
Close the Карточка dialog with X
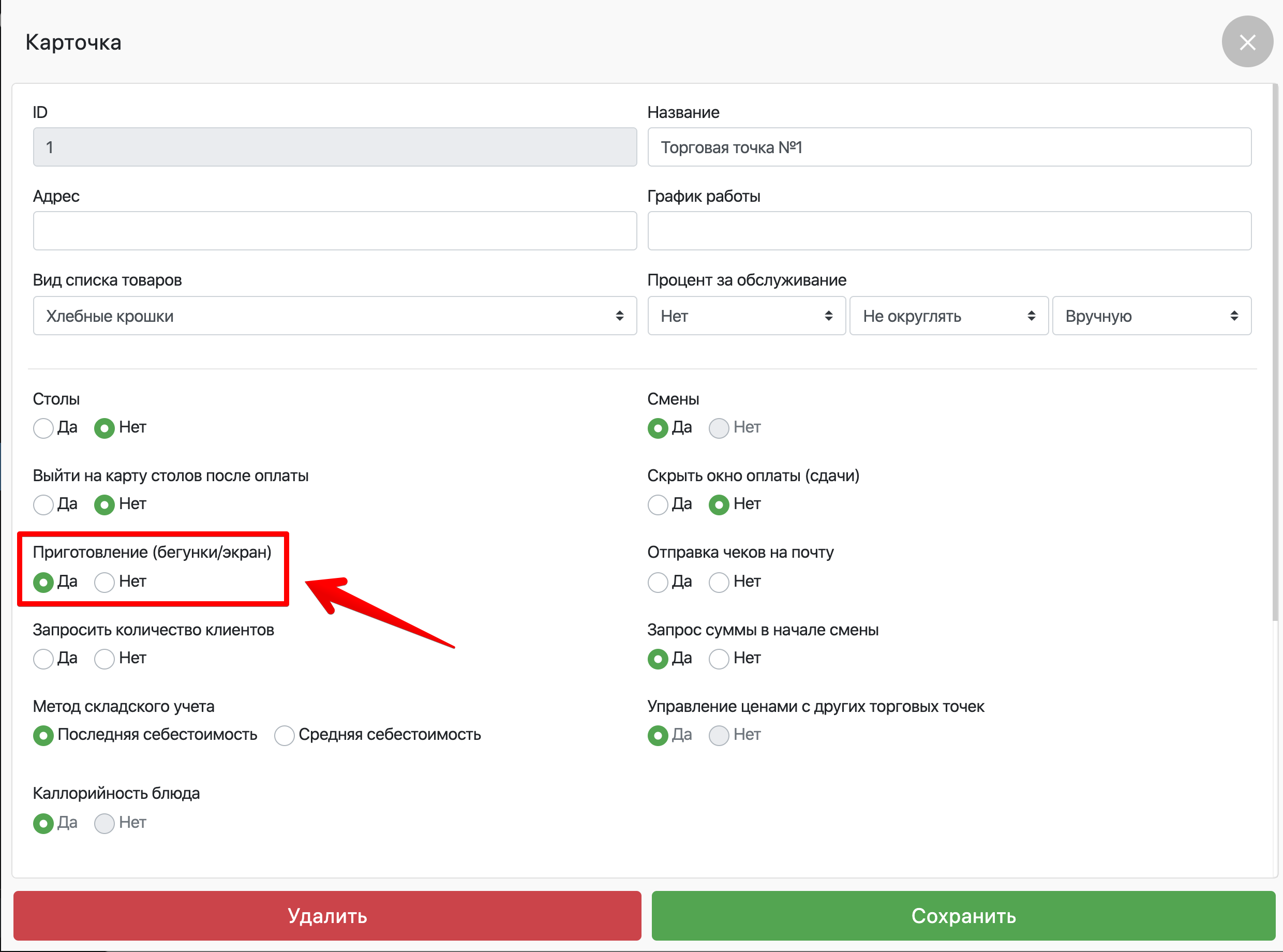[1247, 42]
